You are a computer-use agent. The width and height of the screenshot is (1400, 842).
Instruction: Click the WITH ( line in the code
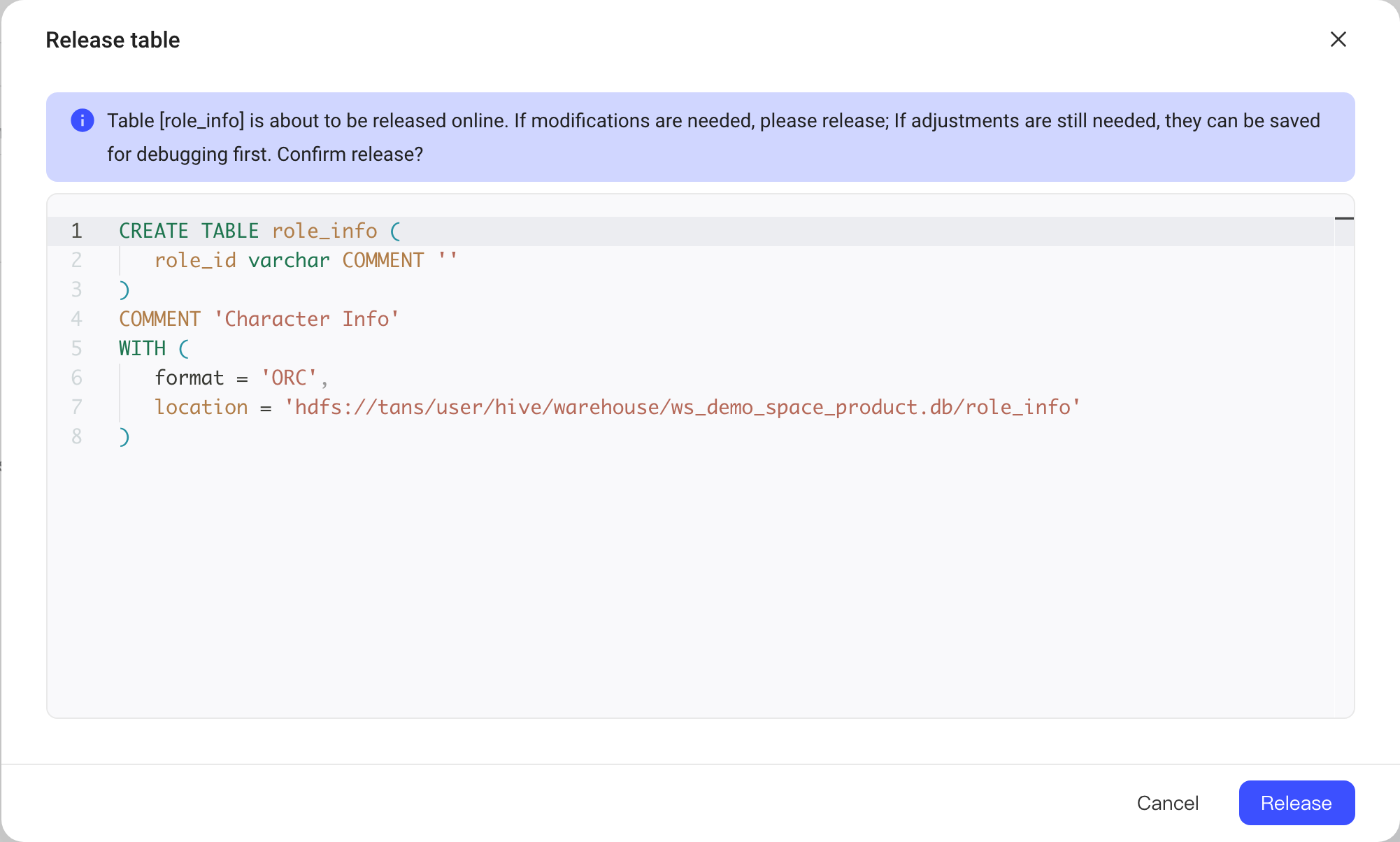(x=154, y=348)
